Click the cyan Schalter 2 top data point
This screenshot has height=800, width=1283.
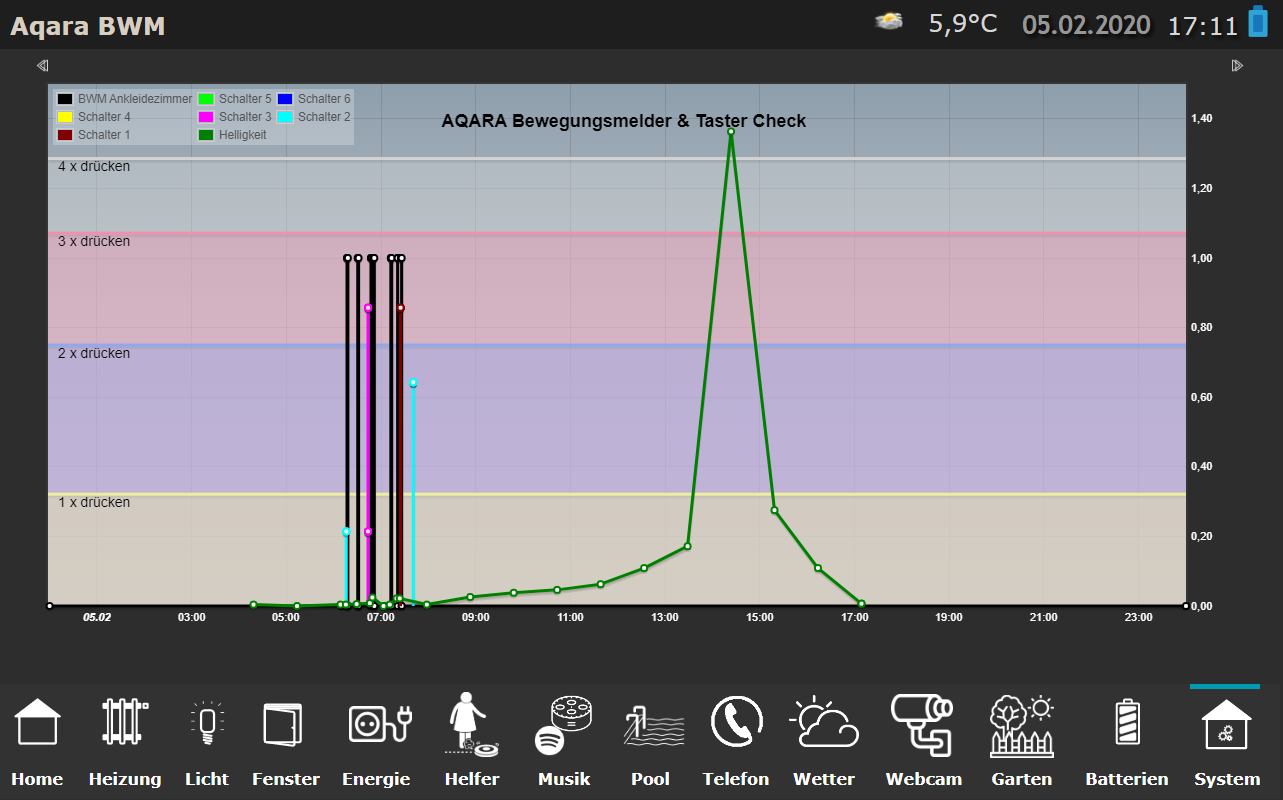click(x=413, y=383)
